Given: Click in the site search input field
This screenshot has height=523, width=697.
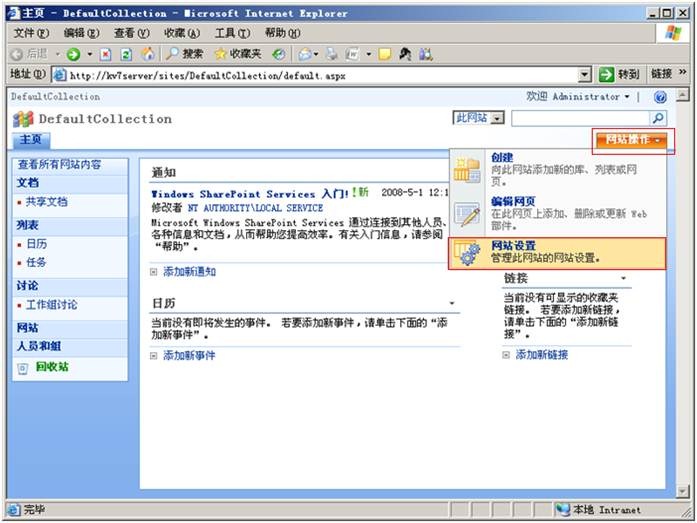Looking at the screenshot, I should tap(581, 118).
